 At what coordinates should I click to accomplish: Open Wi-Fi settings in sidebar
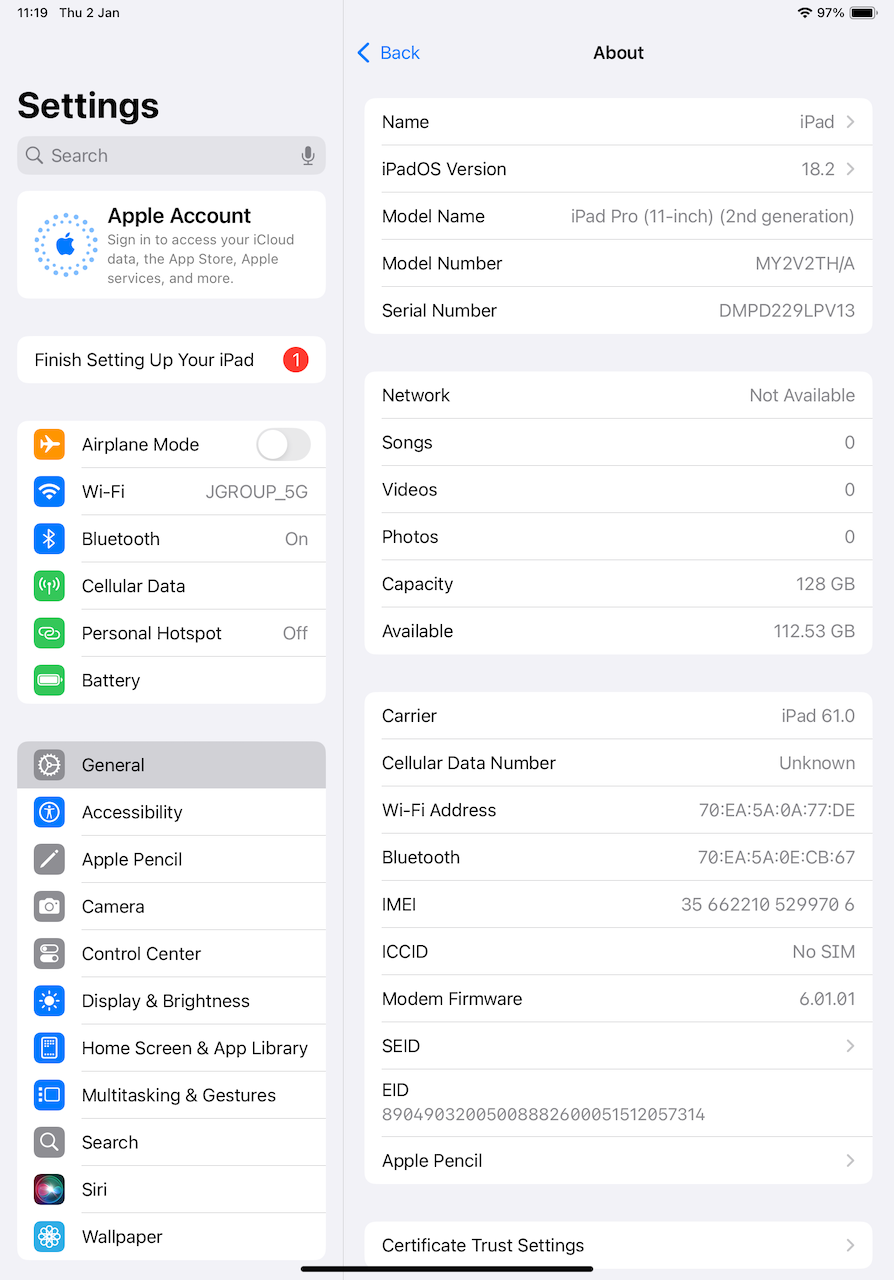pyautogui.click(x=171, y=491)
